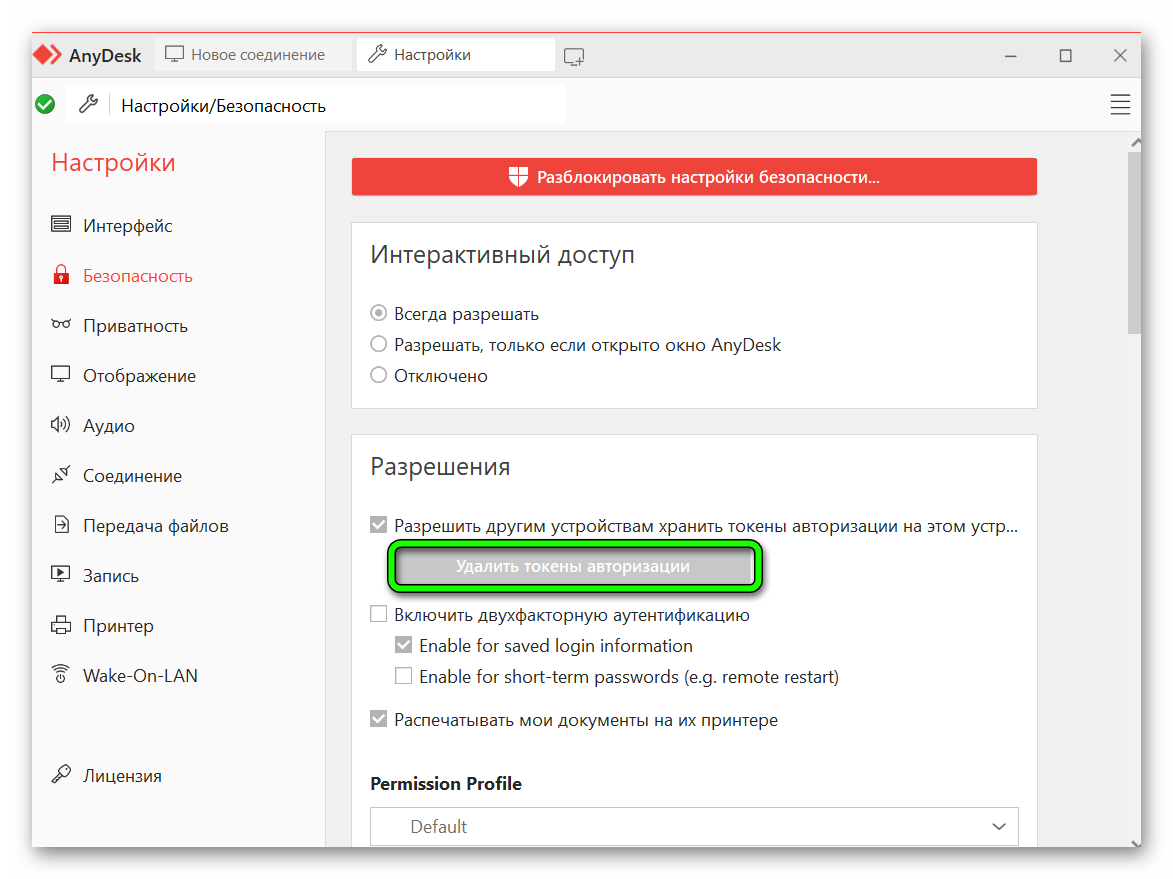
Task: Click the scrollbar up arrow
Action: click(x=1136, y=141)
